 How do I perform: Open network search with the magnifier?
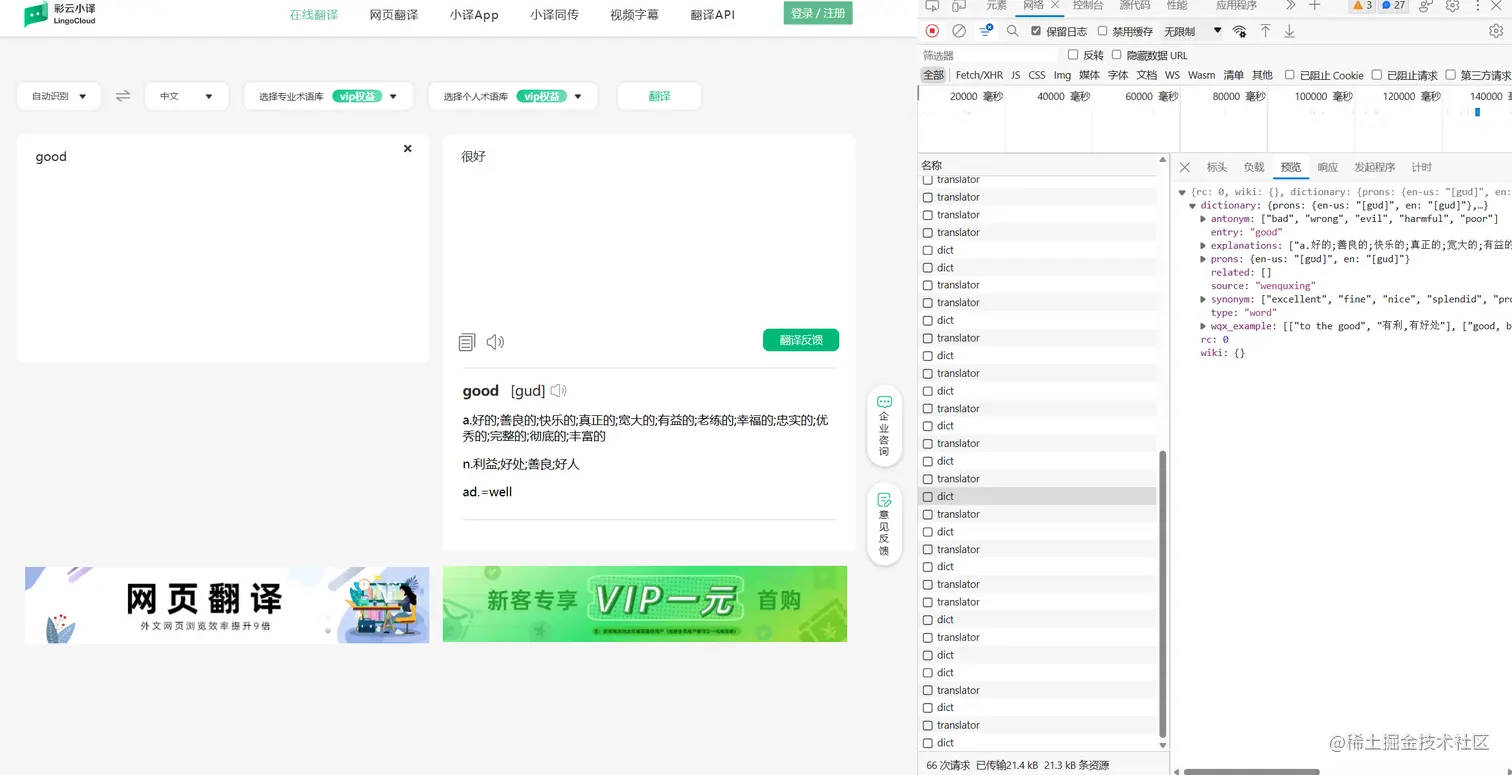click(x=1012, y=31)
